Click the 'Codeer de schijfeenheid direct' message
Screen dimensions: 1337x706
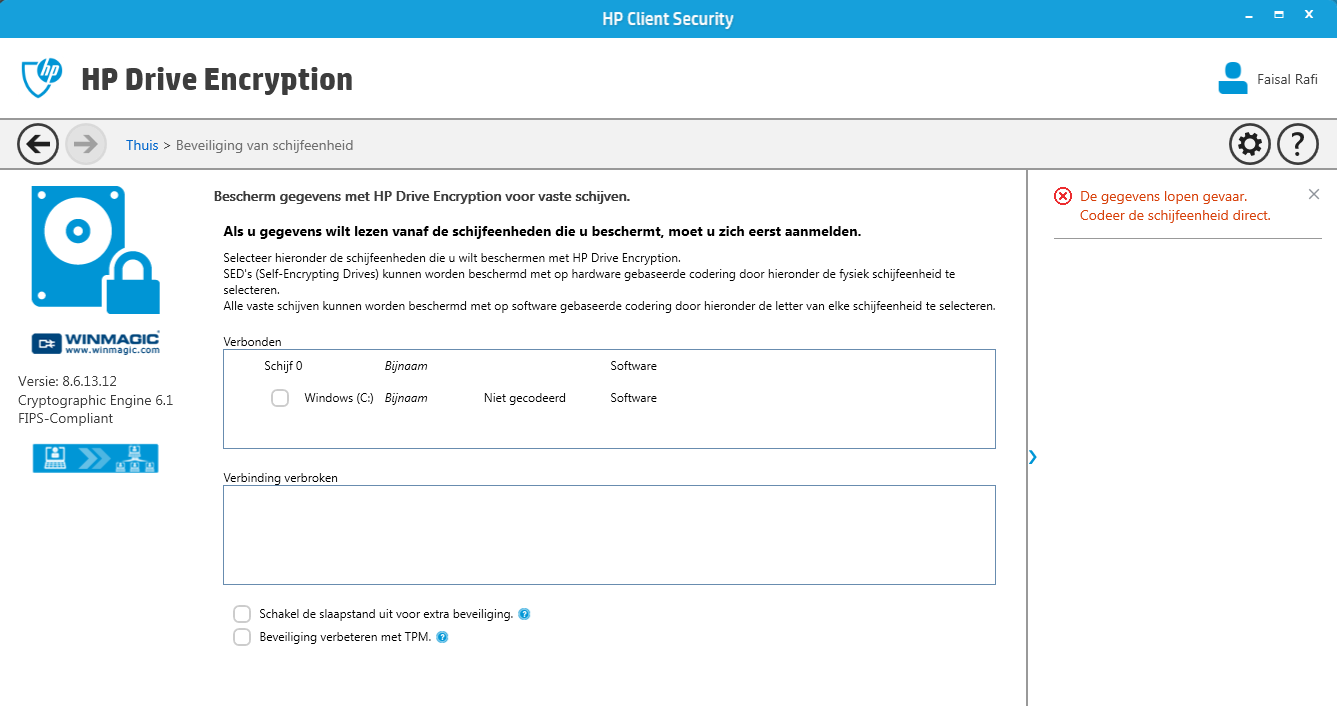pyautogui.click(x=1175, y=215)
